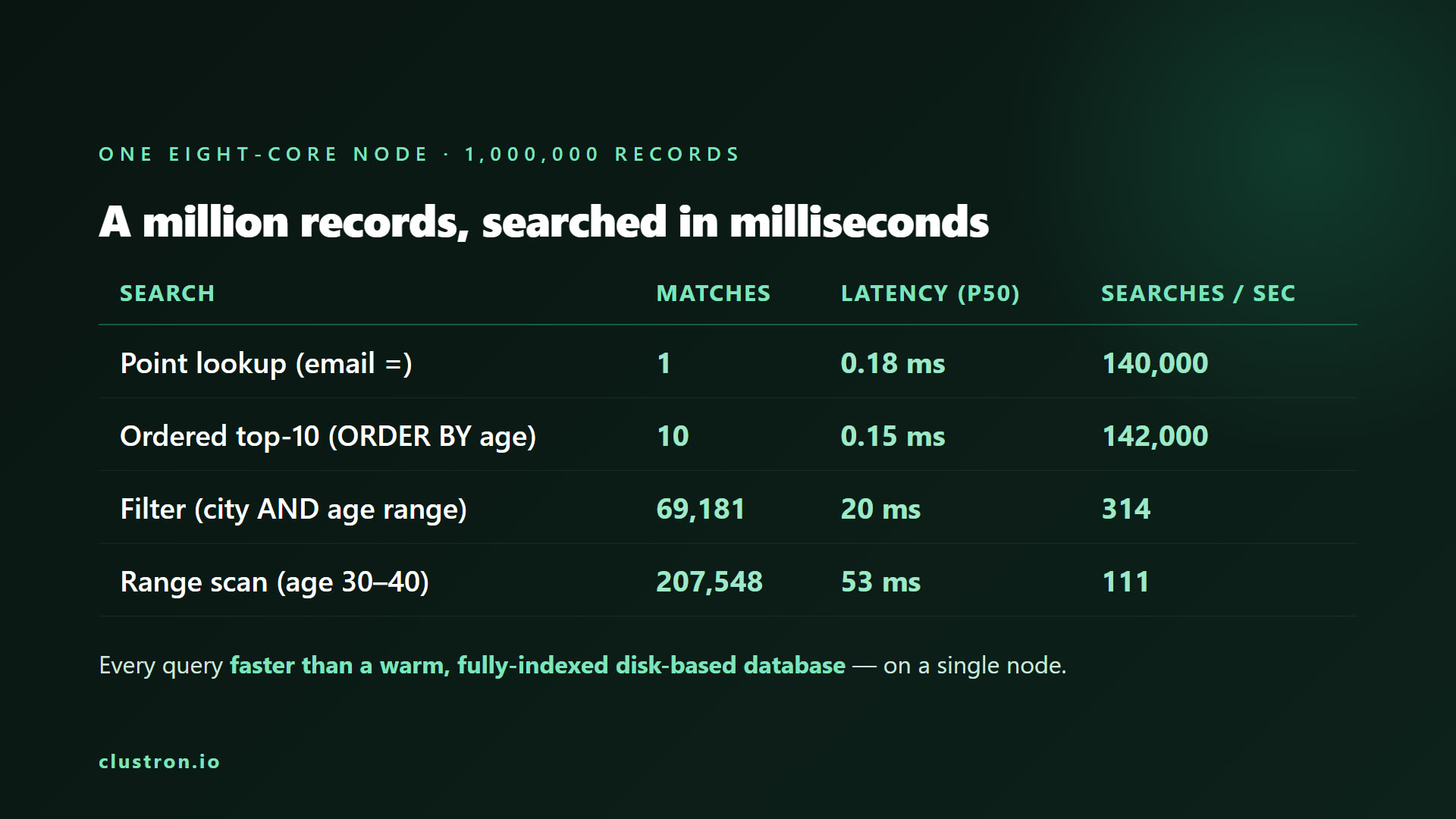Select the 'Filter (city AND age range)' row label
Screen dimensions: 1456x819
click(293, 510)
